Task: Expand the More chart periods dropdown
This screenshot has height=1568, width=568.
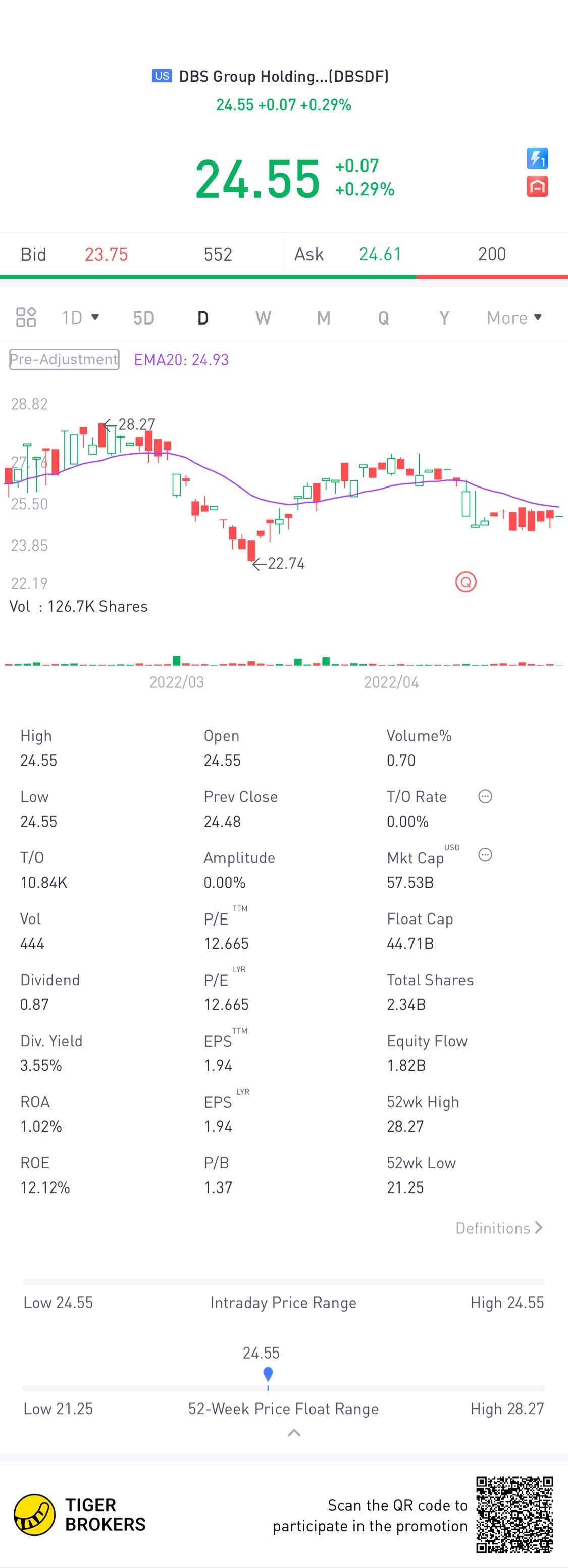Action: click(514, 317)
